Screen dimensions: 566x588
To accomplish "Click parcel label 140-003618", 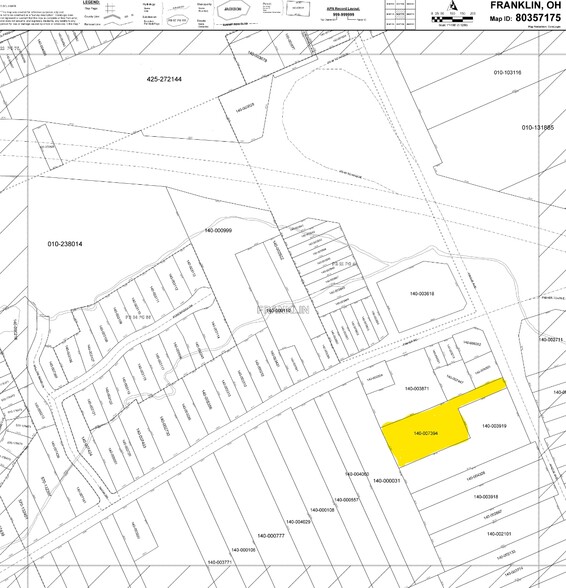I will pos(422,294).
